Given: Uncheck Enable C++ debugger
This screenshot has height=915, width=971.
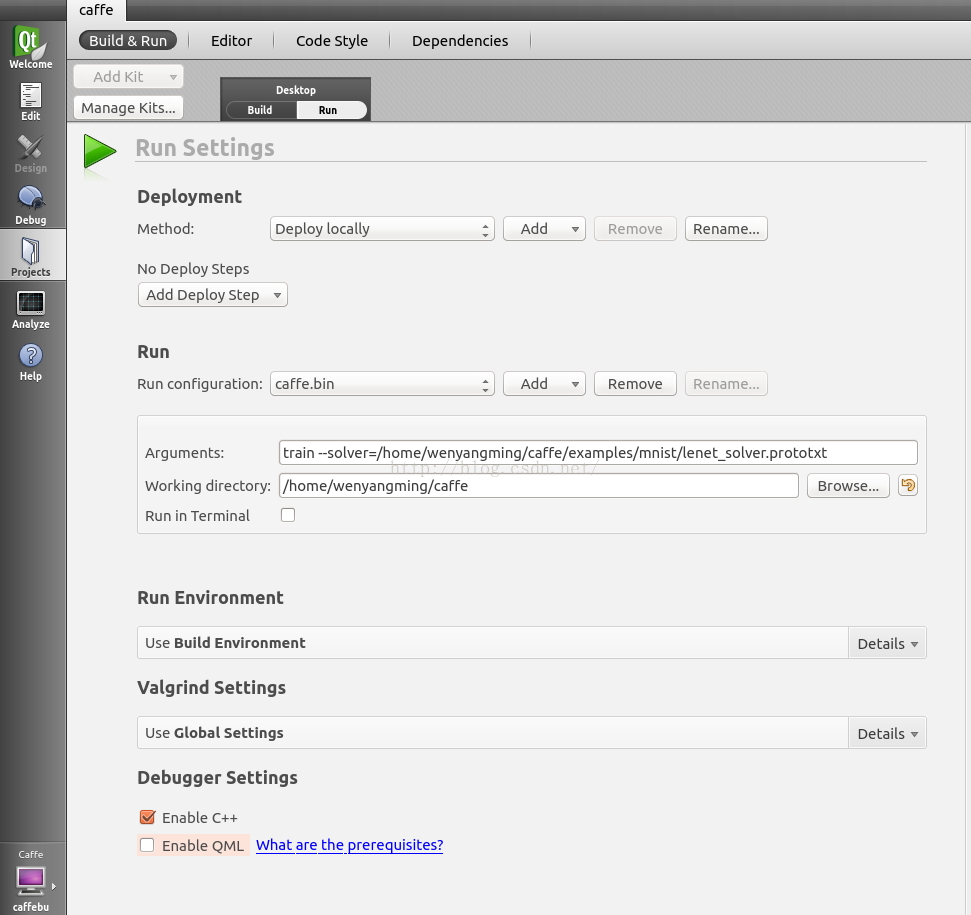Looking at the screenshot, I should [x=147, y=817].
